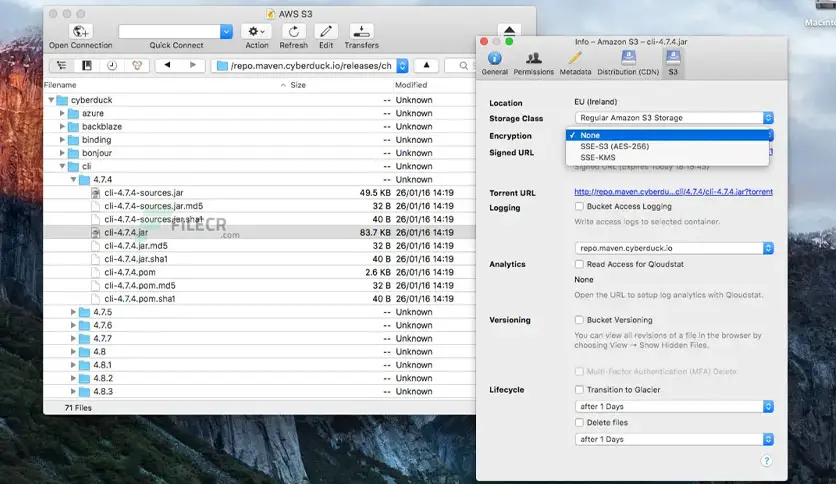
Task: Show connection history clock icon
Action: tap(112, 66)
